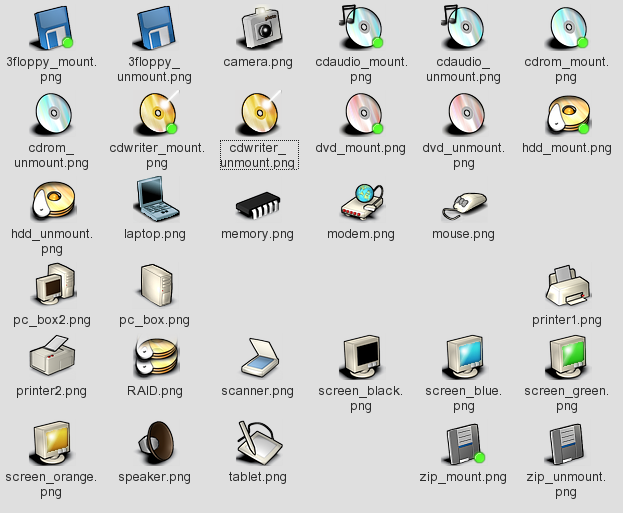This screenshot has height=513, width=623.
Task: Click the 'screen_black.png' file name label
Action: [x=361, y=399]
